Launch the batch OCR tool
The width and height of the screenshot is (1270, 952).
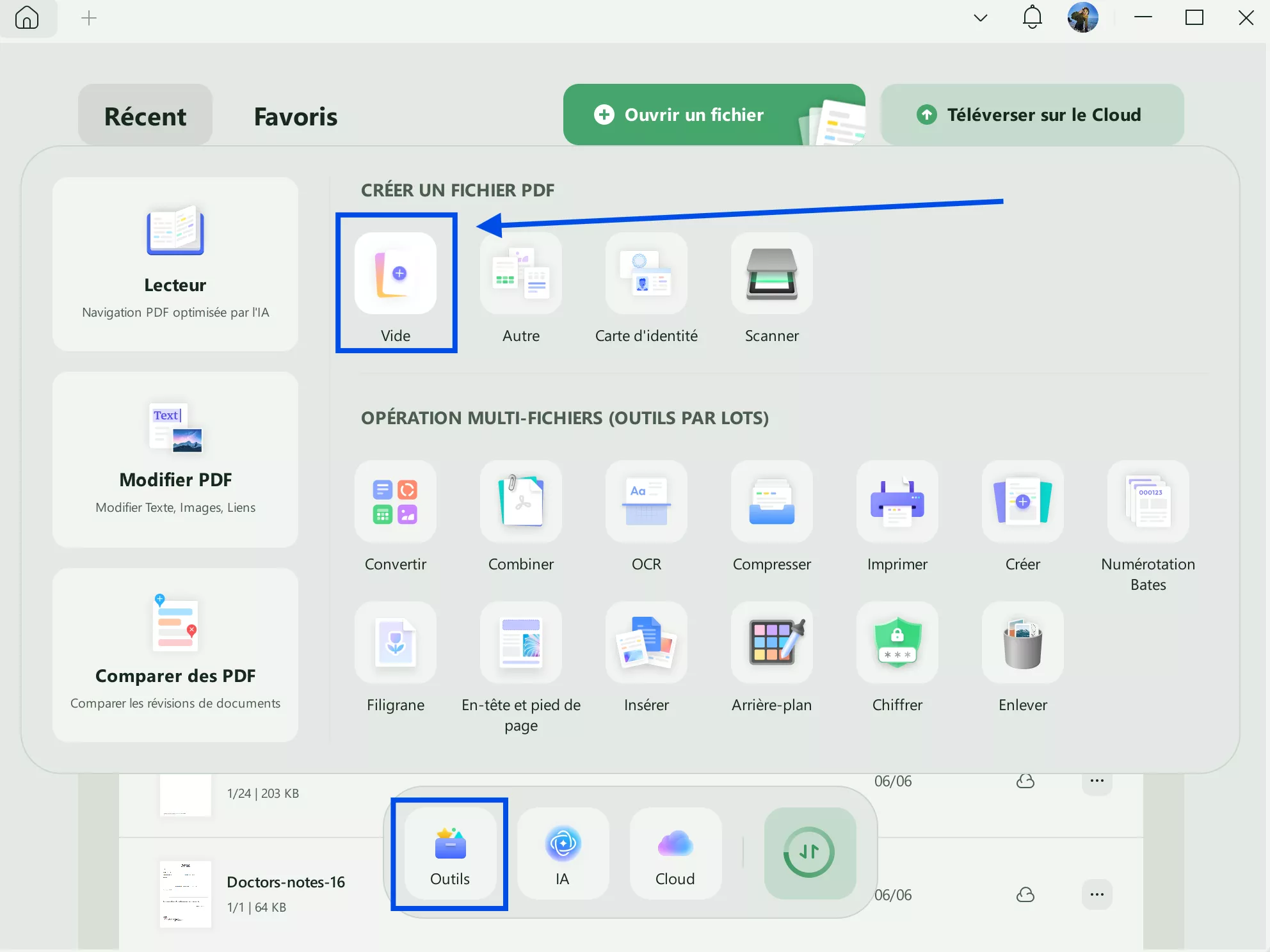pyautogui.click(x=646, y=502)
